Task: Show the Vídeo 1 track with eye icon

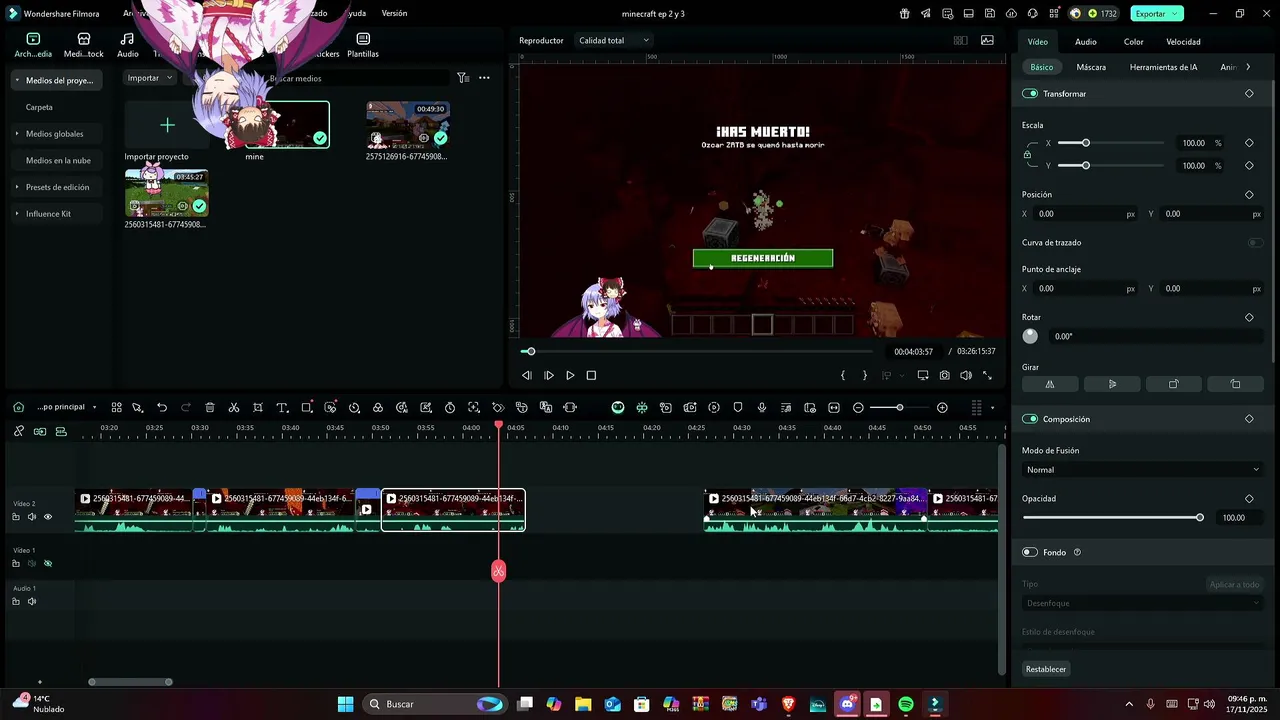Action: (x=47, y=564)
